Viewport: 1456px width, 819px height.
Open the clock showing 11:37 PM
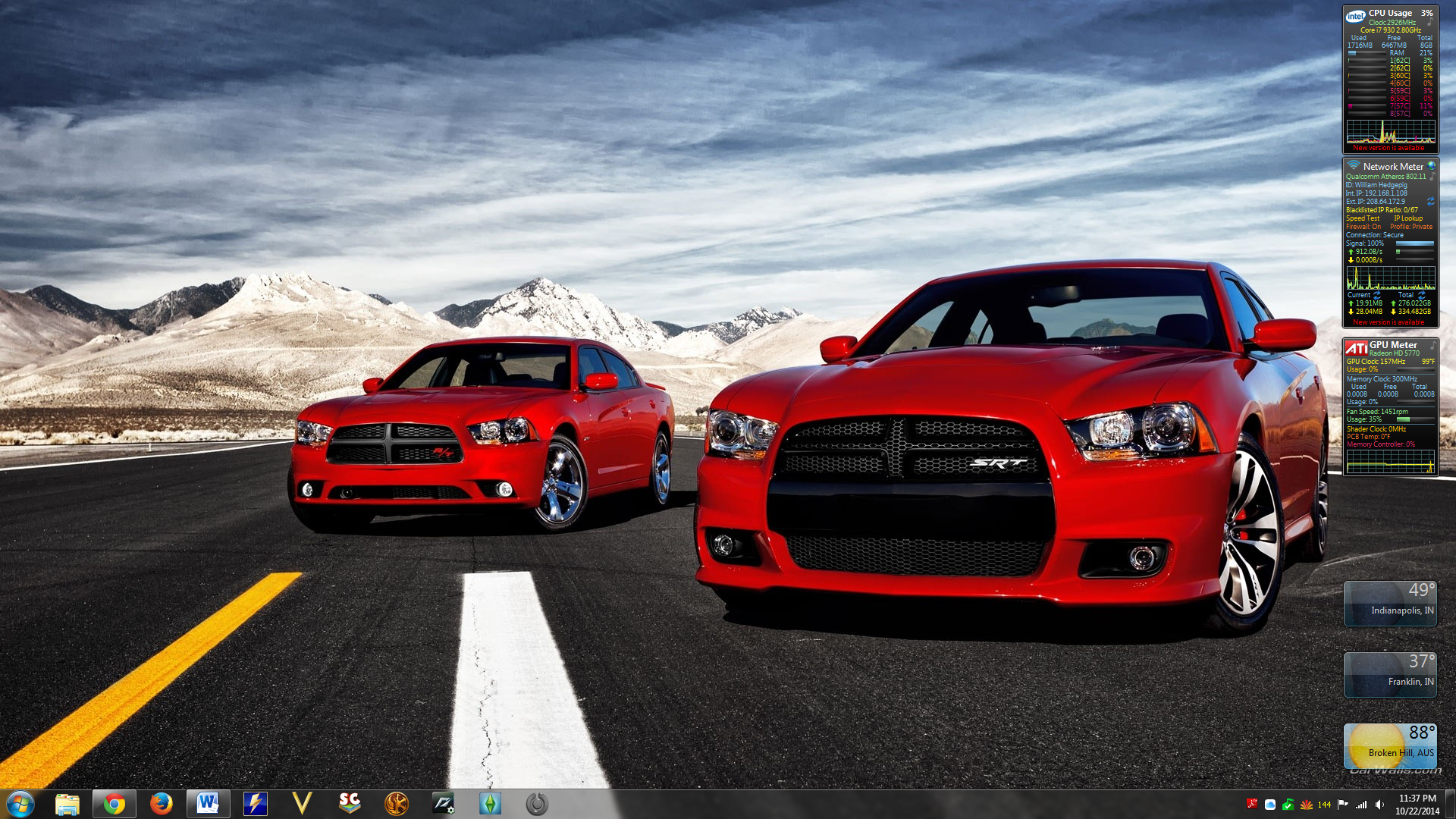click(x=1417, y=805)
